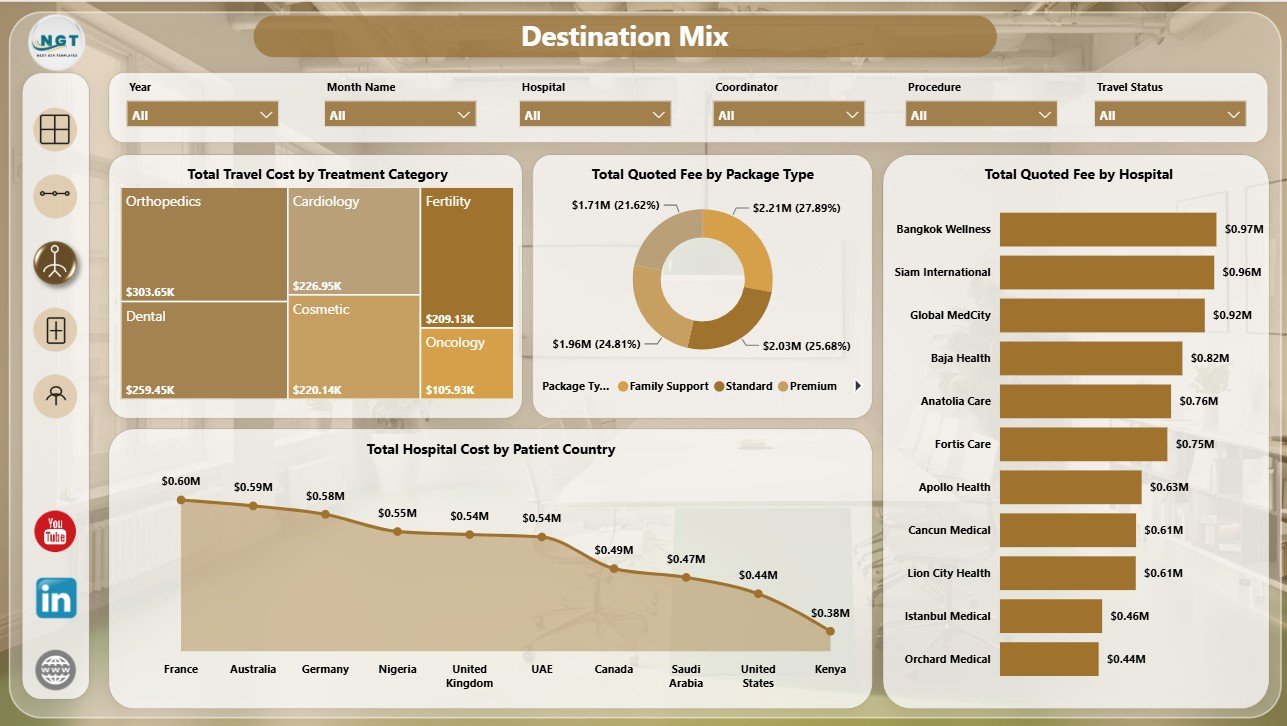Select the Fortis Care bar
This screenshot has width=1287, height=726.
click(x=1083, y=444)
